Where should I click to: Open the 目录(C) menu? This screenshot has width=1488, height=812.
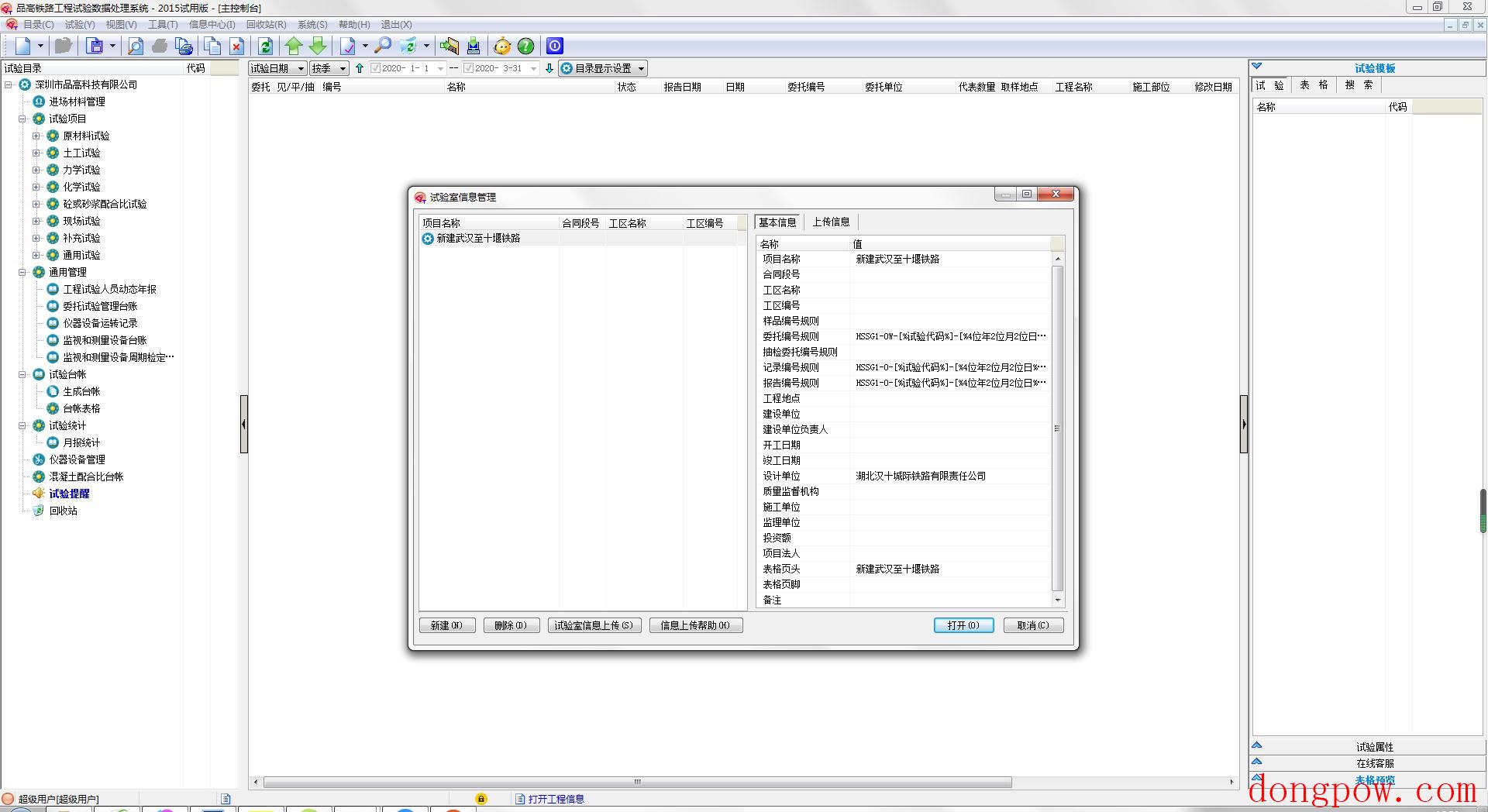(38, 25)
